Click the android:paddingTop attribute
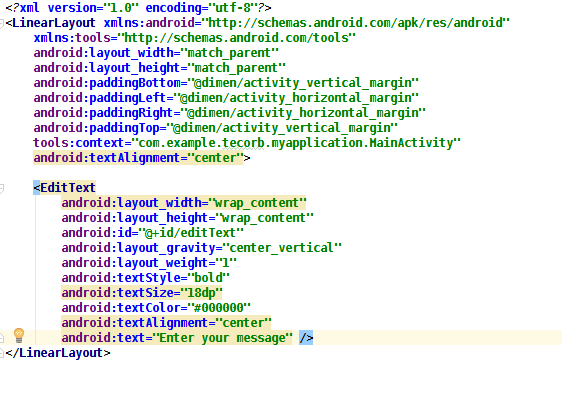Viewport: 562px width, 413px height. tap(216, 128)
